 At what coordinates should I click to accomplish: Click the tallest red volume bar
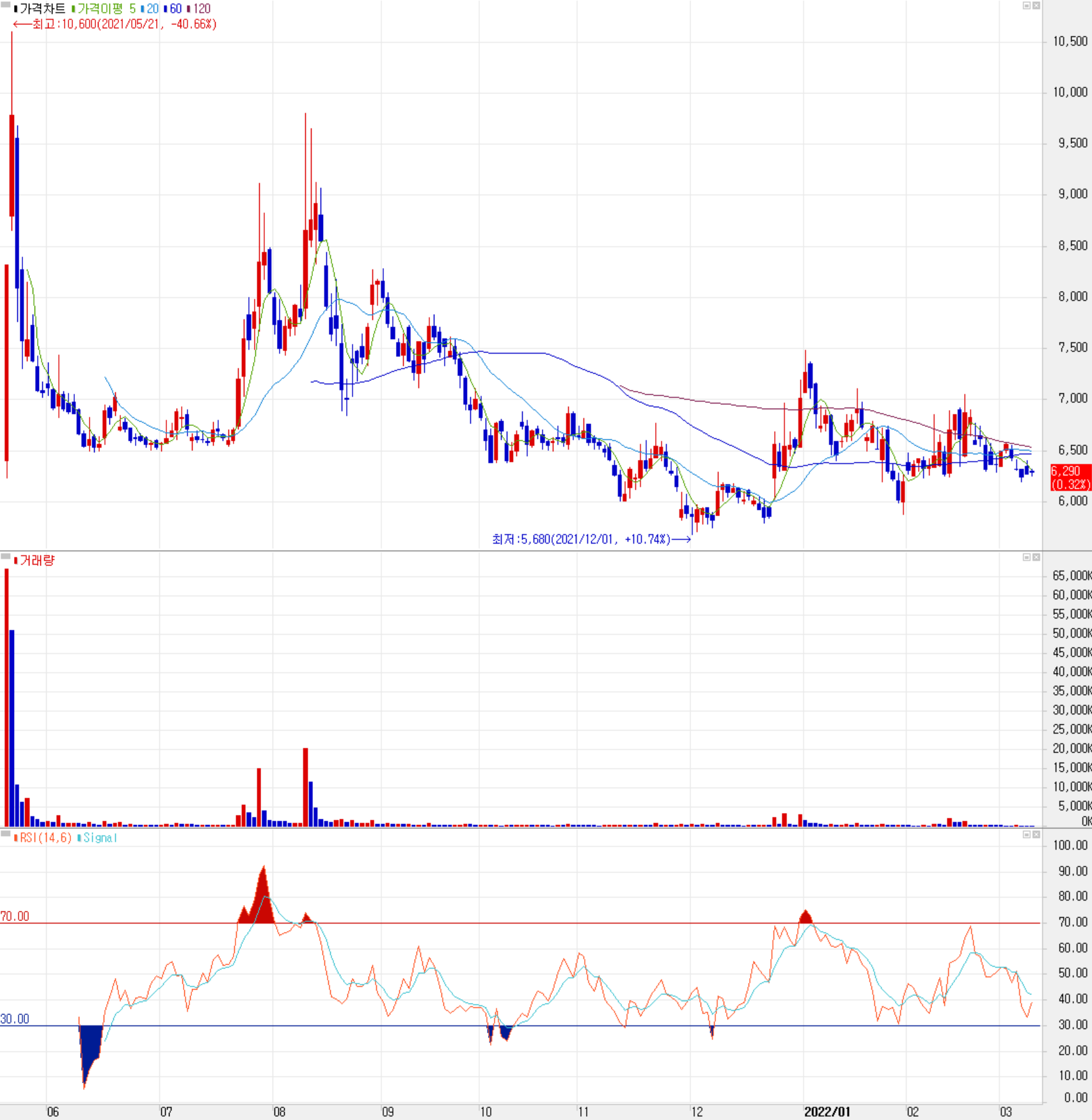click(x=6, y=698)
